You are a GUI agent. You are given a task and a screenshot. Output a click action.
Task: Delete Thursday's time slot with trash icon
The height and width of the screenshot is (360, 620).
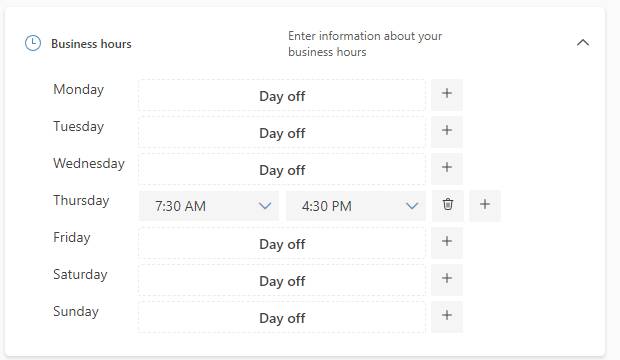(448, 206)
